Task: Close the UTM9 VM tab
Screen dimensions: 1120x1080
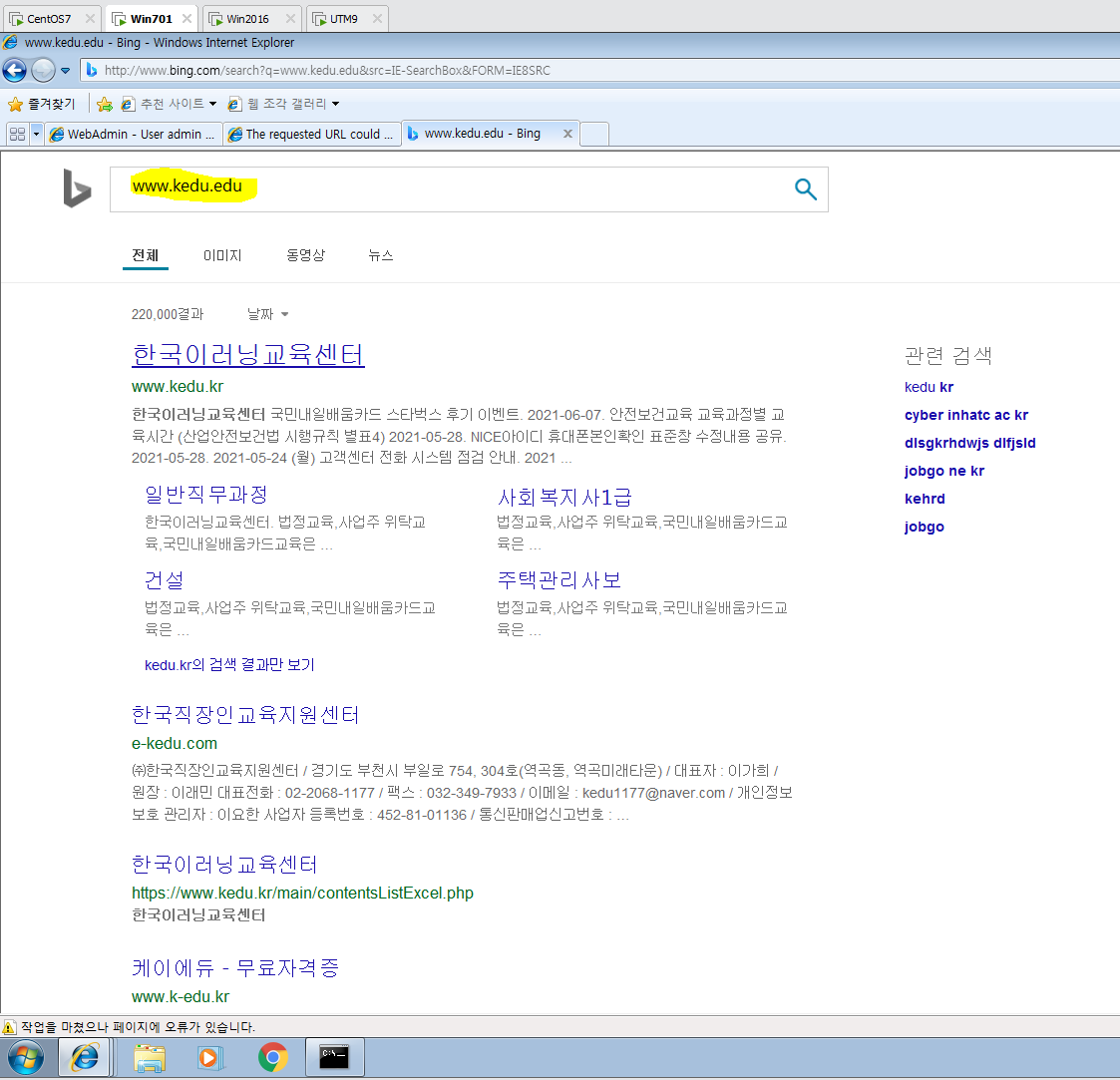Action: click(x=378, y=19)
